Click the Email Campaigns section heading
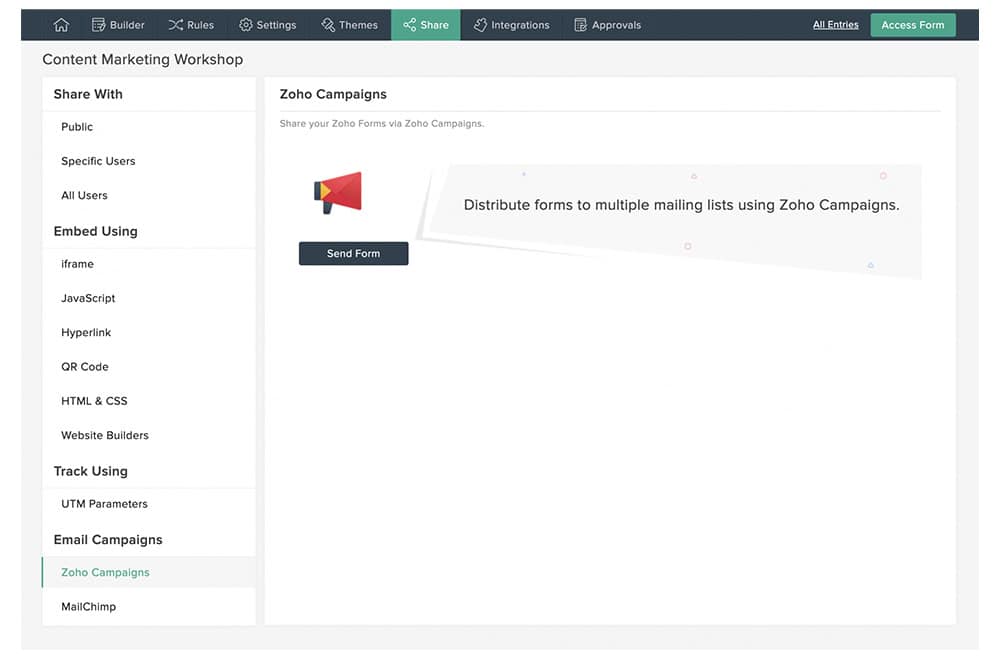 click(x=108, y=540)
